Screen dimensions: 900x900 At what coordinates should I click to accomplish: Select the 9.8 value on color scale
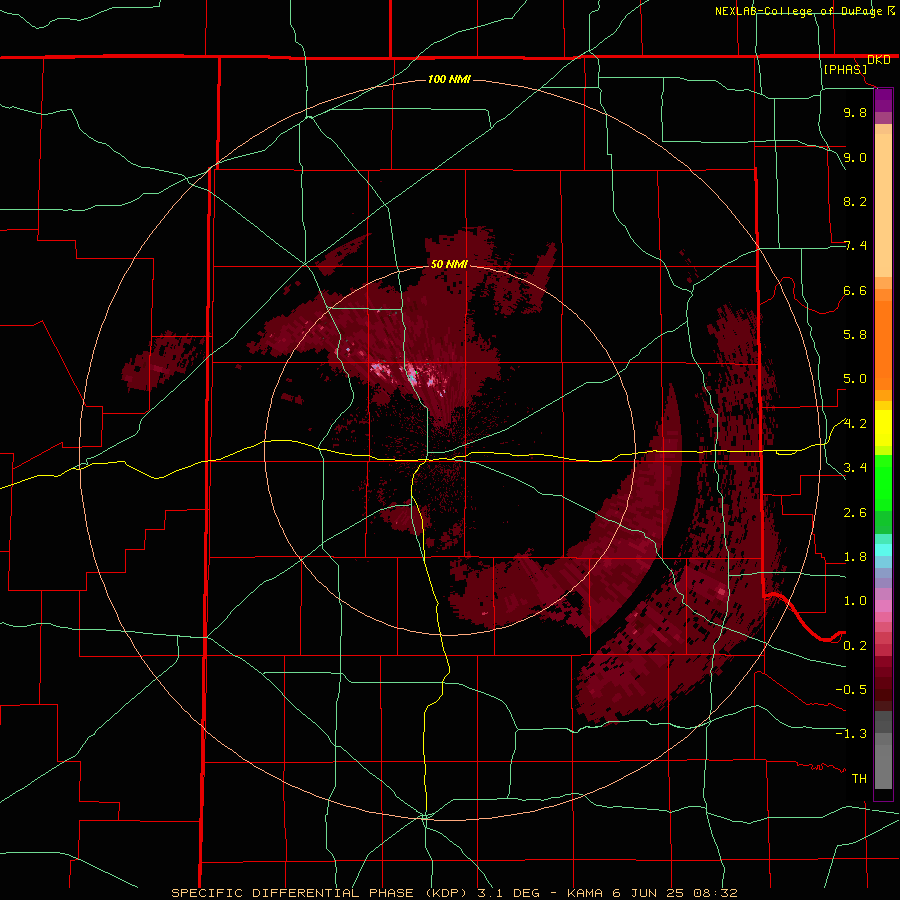tap(855, 112)
